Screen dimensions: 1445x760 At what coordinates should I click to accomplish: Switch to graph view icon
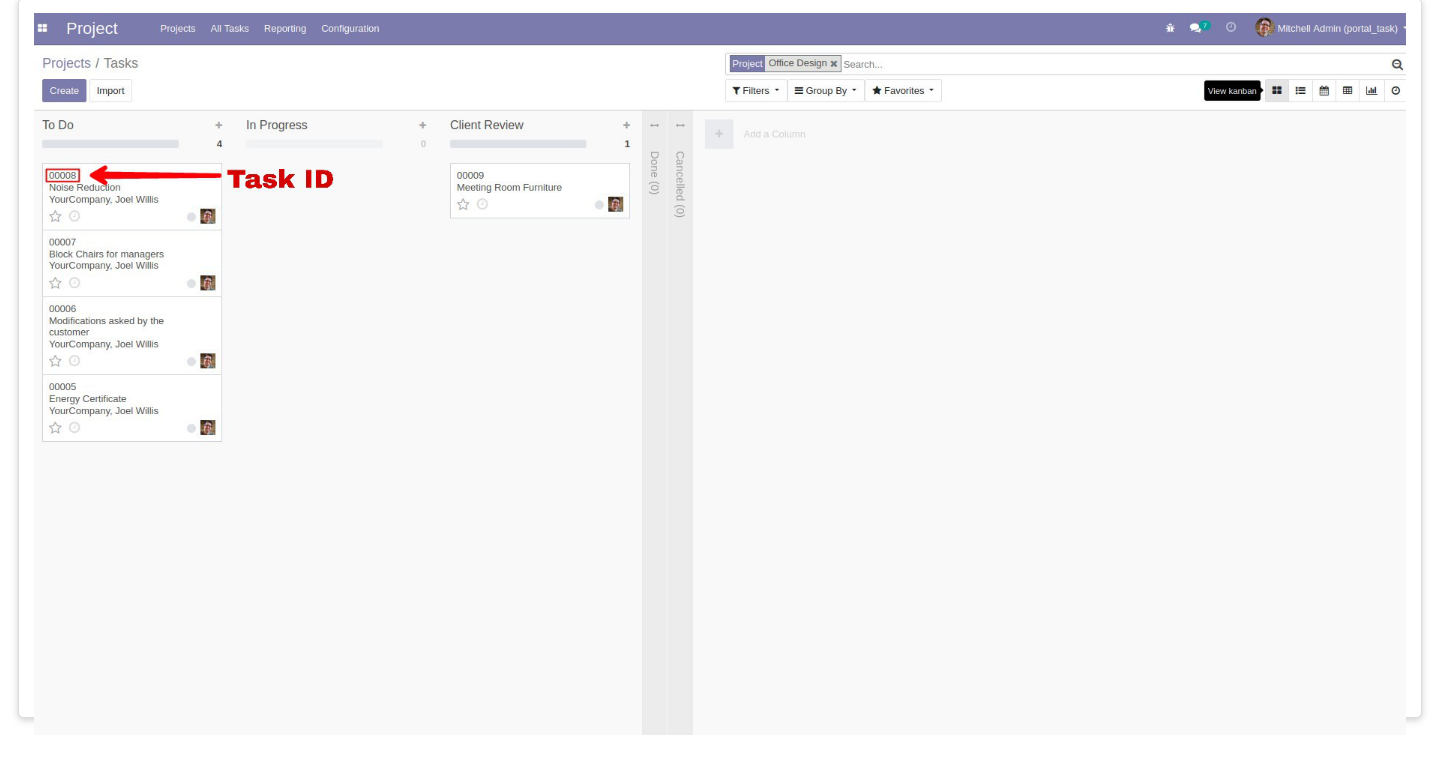point(1372,91)
